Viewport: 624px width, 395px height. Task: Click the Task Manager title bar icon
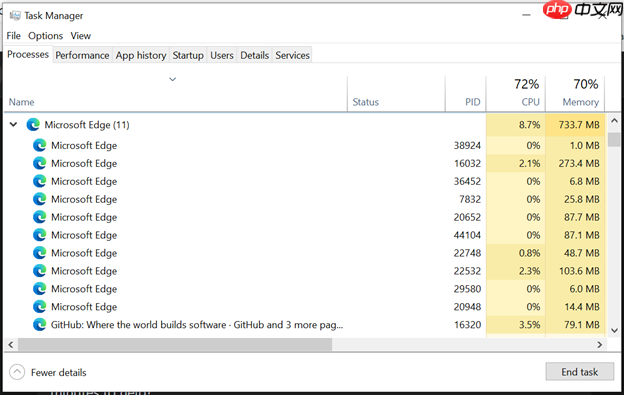(x=15, y=16)
